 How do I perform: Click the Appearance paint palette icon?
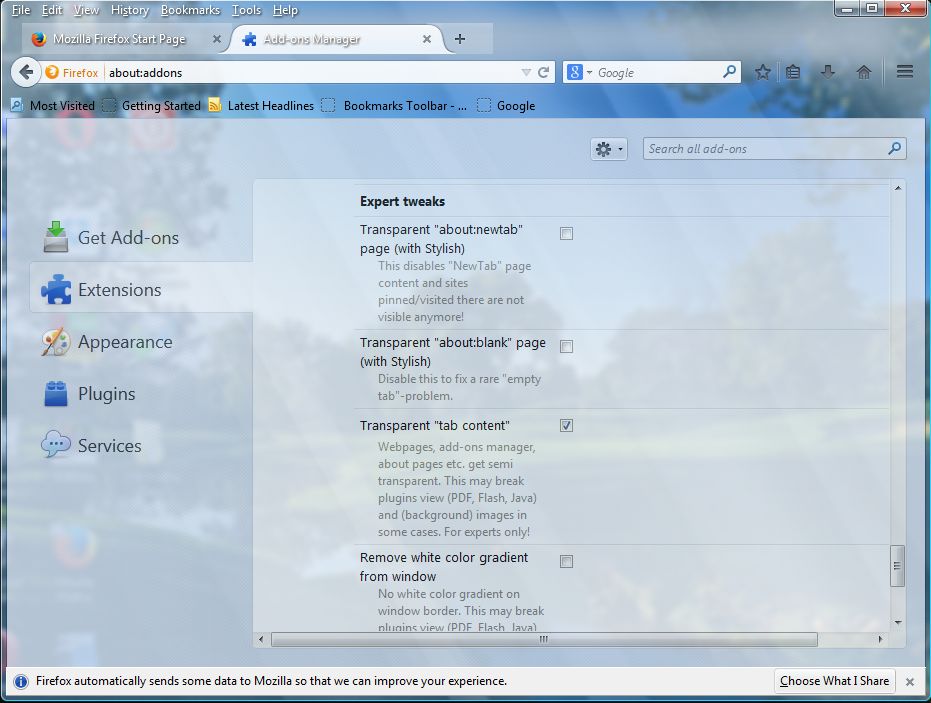click(56, 341)
